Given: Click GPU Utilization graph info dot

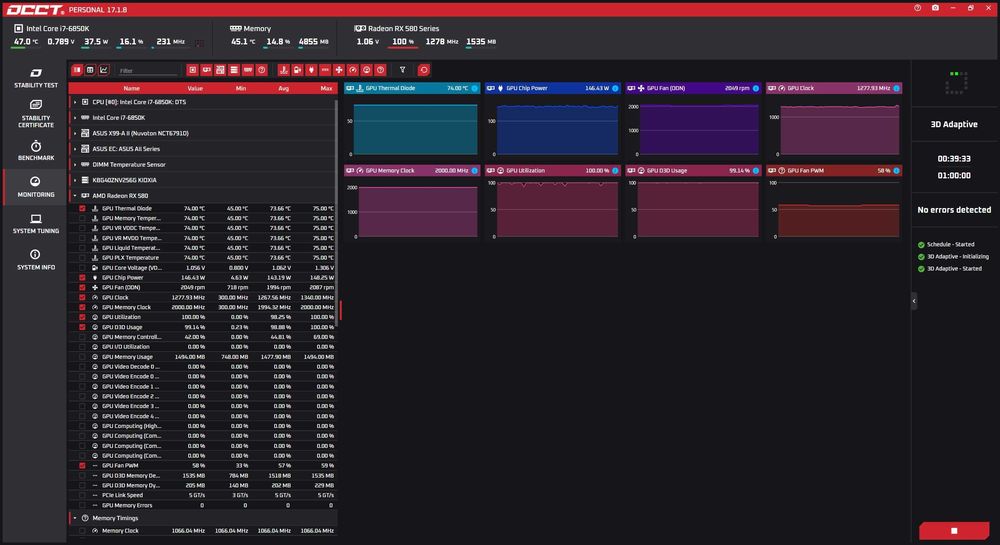Looking at the screenshot, I should (615, 170).
